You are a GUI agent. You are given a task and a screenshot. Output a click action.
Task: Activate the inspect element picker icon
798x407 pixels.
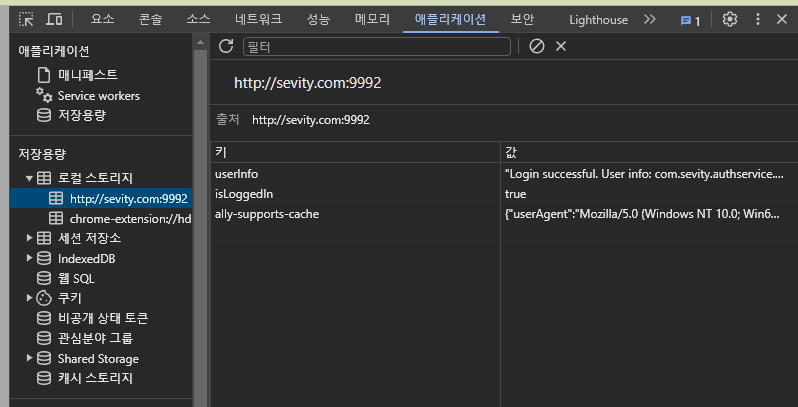pyautogui.click(x=26, y=19)
